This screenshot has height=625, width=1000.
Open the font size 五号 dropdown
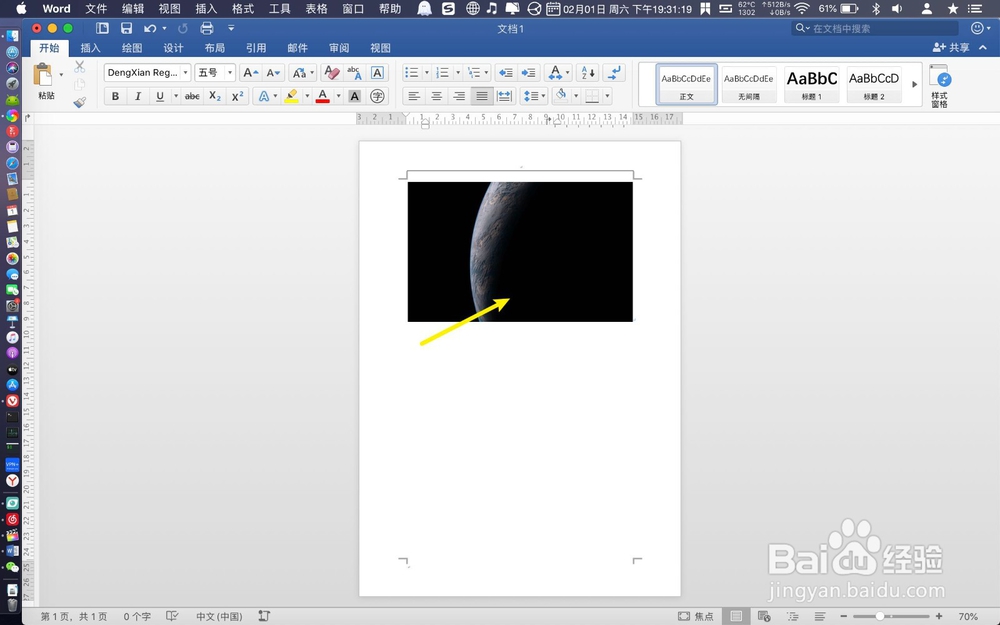pyautogui.click(x=230, y=73)
